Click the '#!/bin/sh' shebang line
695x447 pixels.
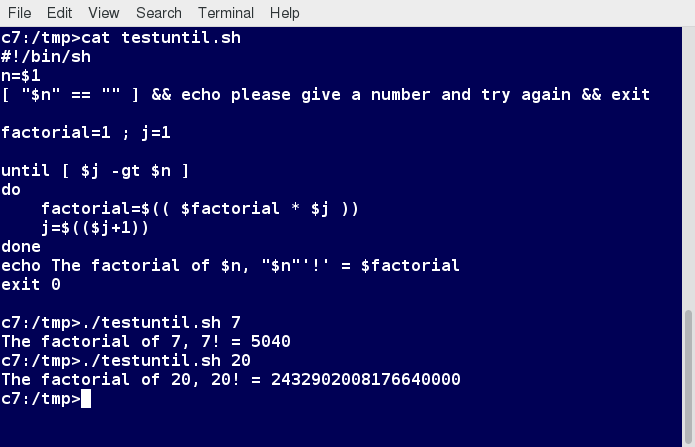point(46,57)
